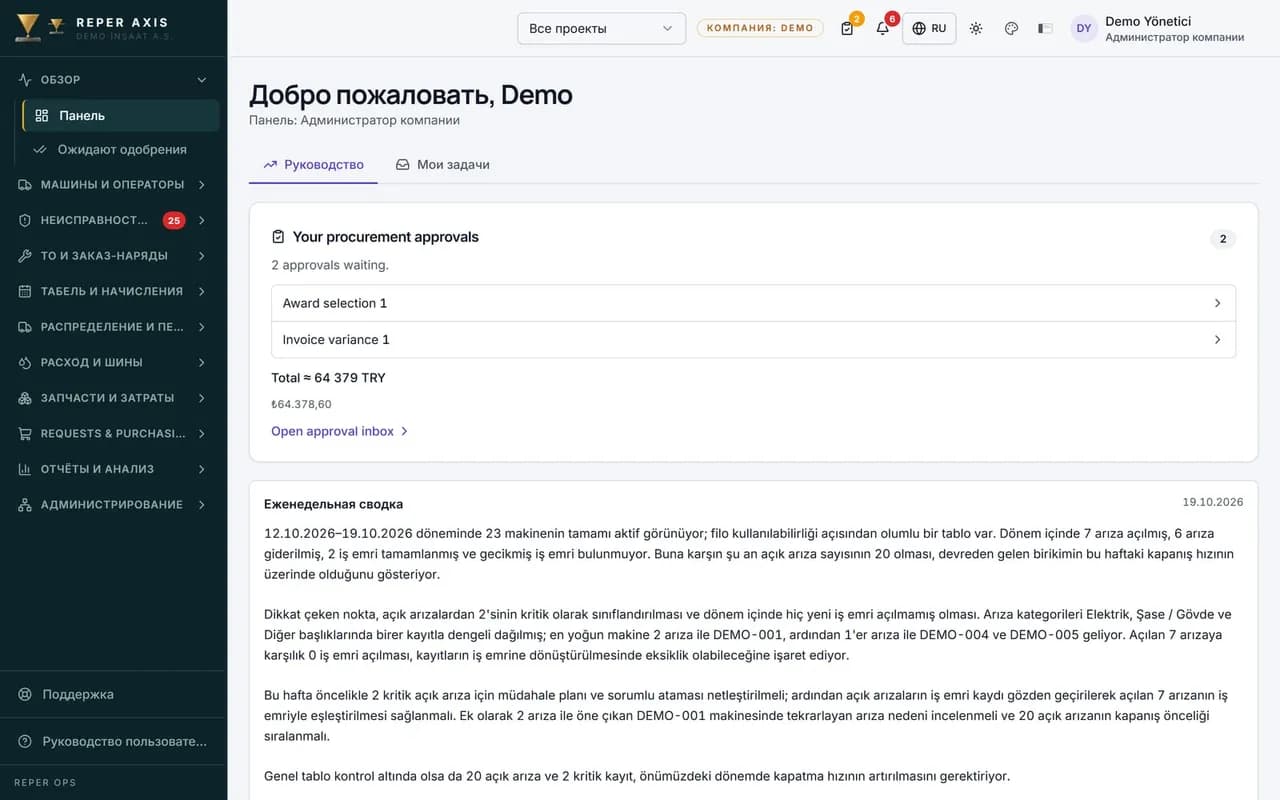The width and height of the screenshot is (1280, 800).
Task: Click the DY user avatar
Action: pos(1084,28)
